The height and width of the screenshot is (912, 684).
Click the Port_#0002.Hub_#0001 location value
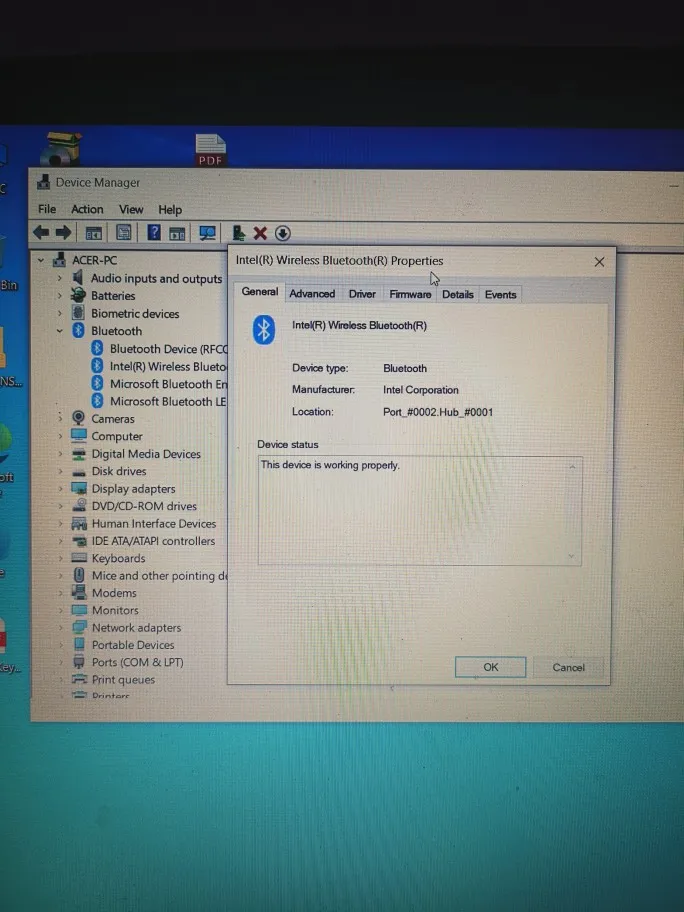(438, 412)
